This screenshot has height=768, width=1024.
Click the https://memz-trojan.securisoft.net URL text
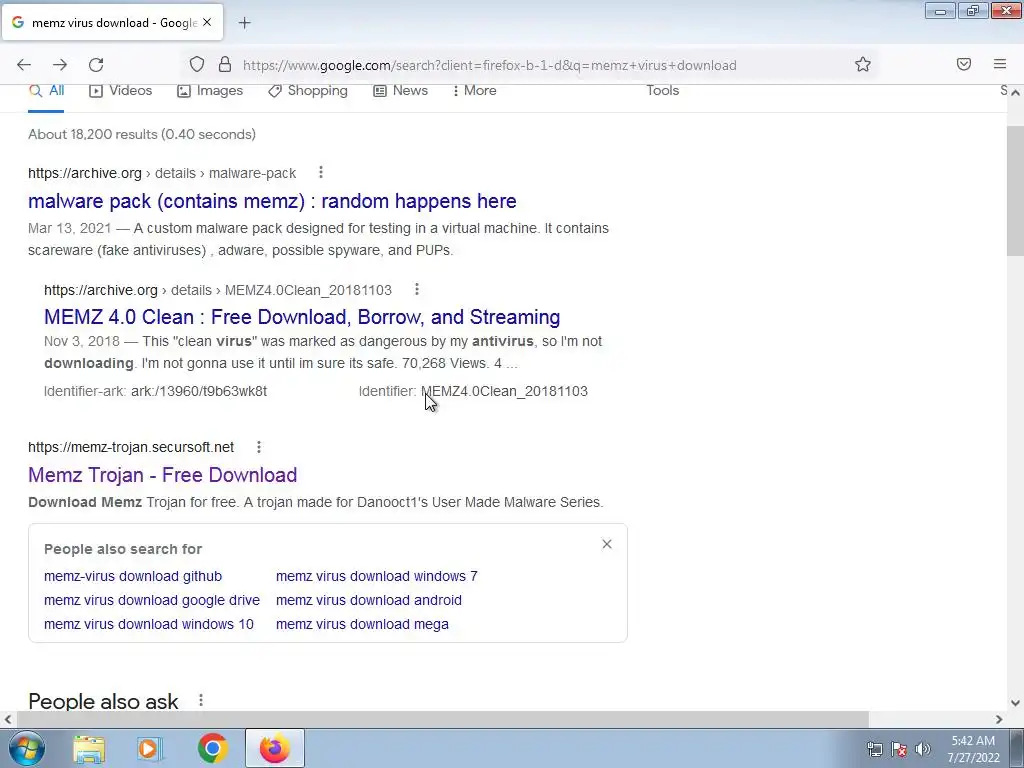point(131,447)
